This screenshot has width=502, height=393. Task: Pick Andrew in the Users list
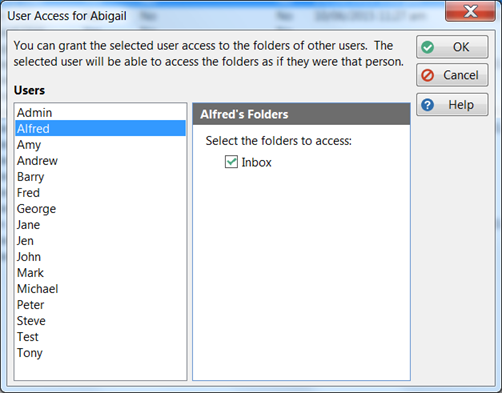[x=100, y=161]
